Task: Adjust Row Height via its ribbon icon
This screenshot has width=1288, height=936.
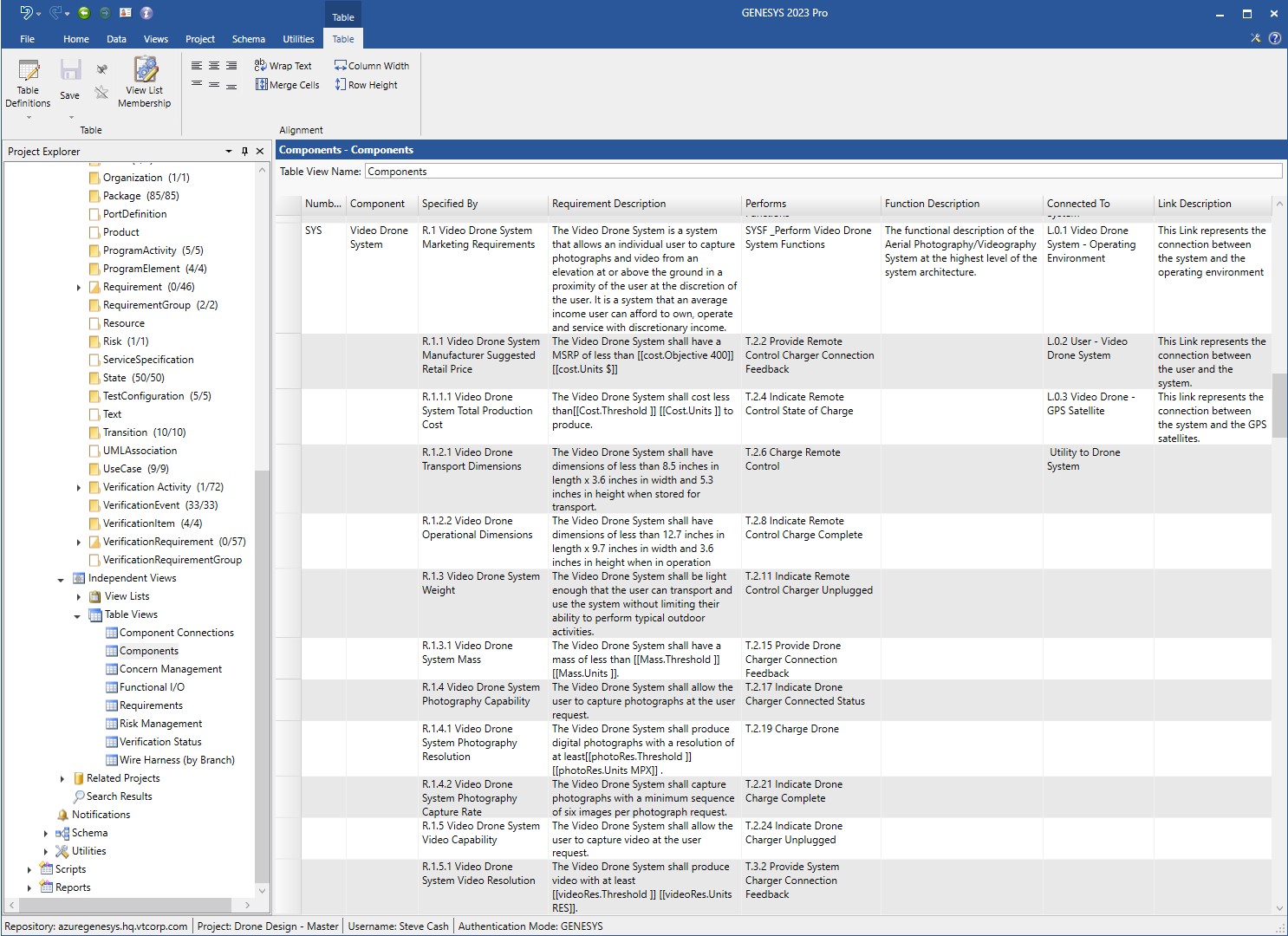Action: coord(366,84)
